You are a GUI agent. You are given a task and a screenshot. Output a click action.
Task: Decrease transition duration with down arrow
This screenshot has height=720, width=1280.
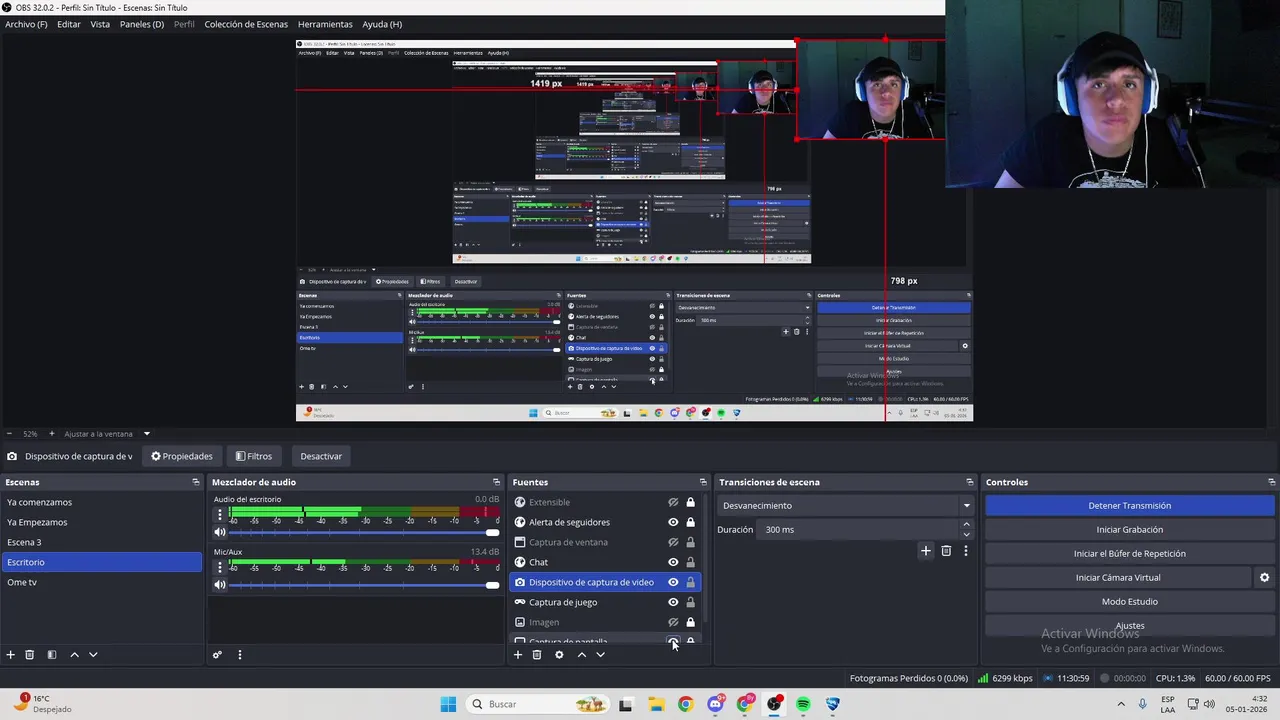[966, 534]
